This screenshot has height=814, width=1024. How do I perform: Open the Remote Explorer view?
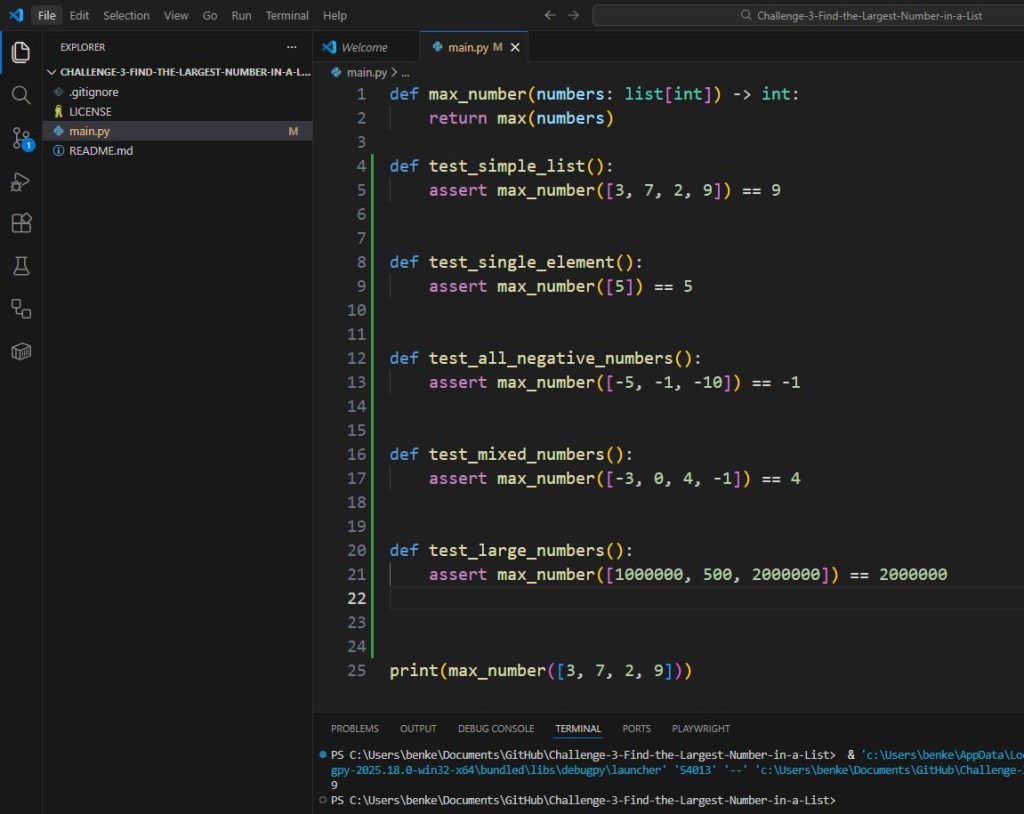(21, 309)
